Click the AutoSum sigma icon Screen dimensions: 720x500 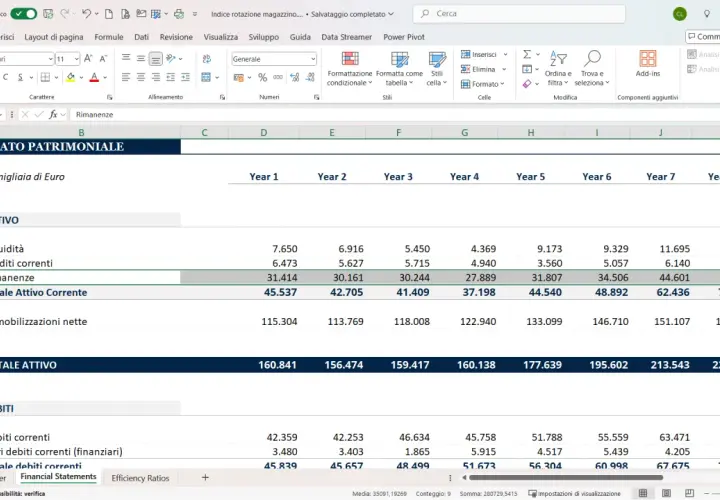click(x=527, y=55)
